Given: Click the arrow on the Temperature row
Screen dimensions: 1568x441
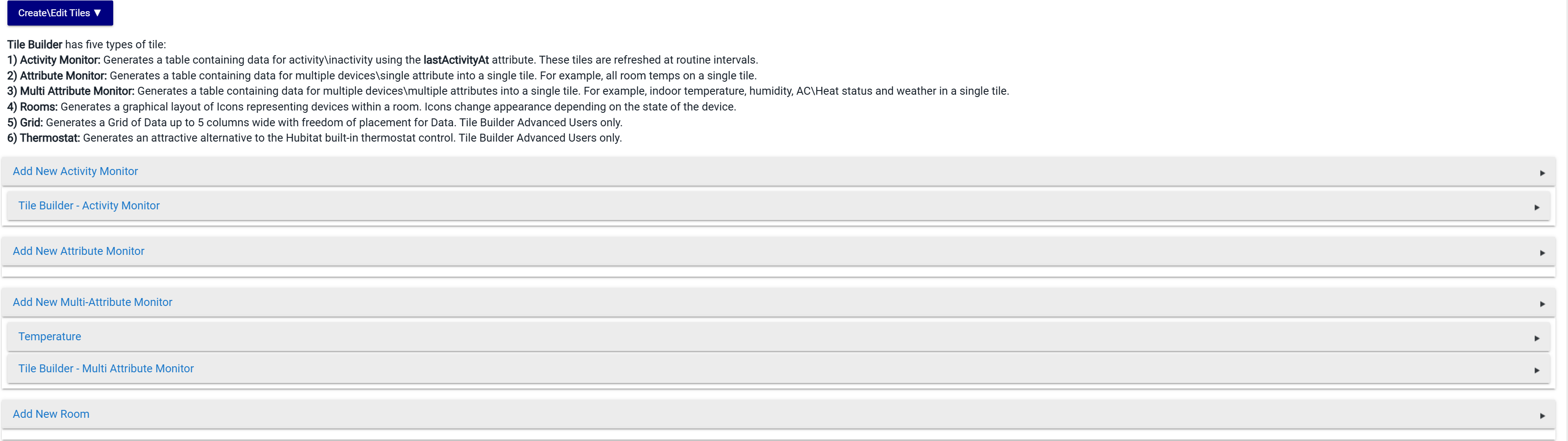Looking at the screenshot, I should pos(1537,338).
